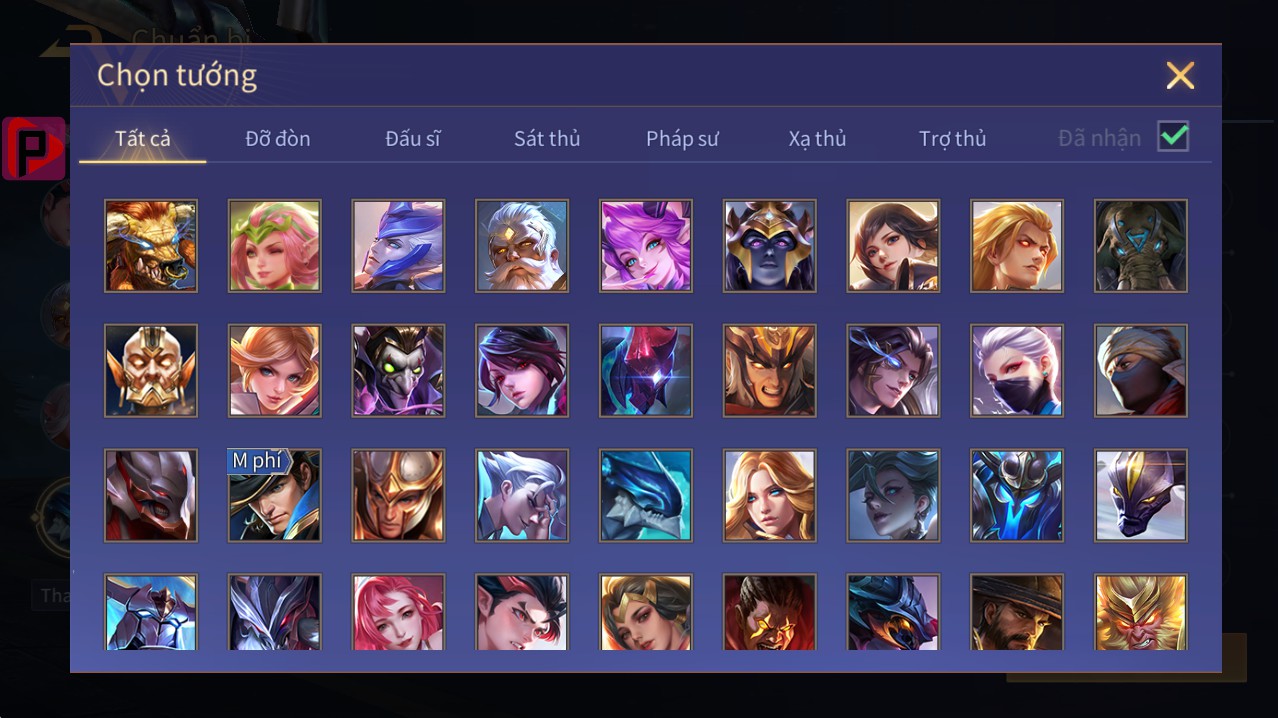This screenshot has height=718, width=1278.
Task: Select the golden Monkey King hero portrait
Action: pos(1141,612)
